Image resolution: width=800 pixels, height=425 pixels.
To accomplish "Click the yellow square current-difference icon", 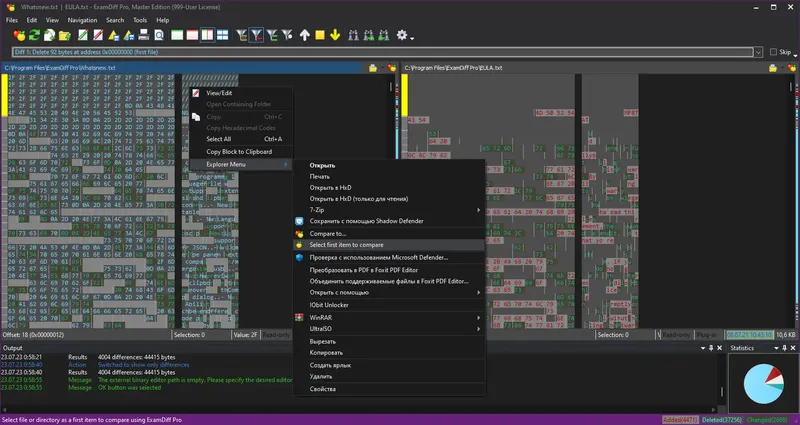I will [320, 35].
